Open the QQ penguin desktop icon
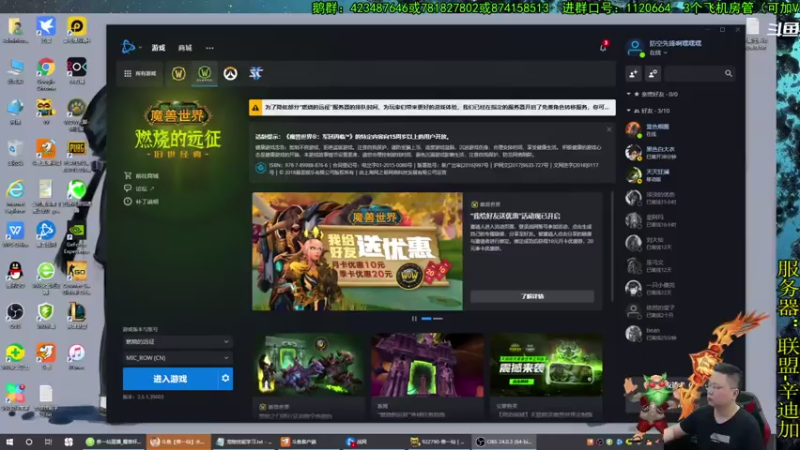The width and height of the screenshot is (800, 450). tap(15, 276)
